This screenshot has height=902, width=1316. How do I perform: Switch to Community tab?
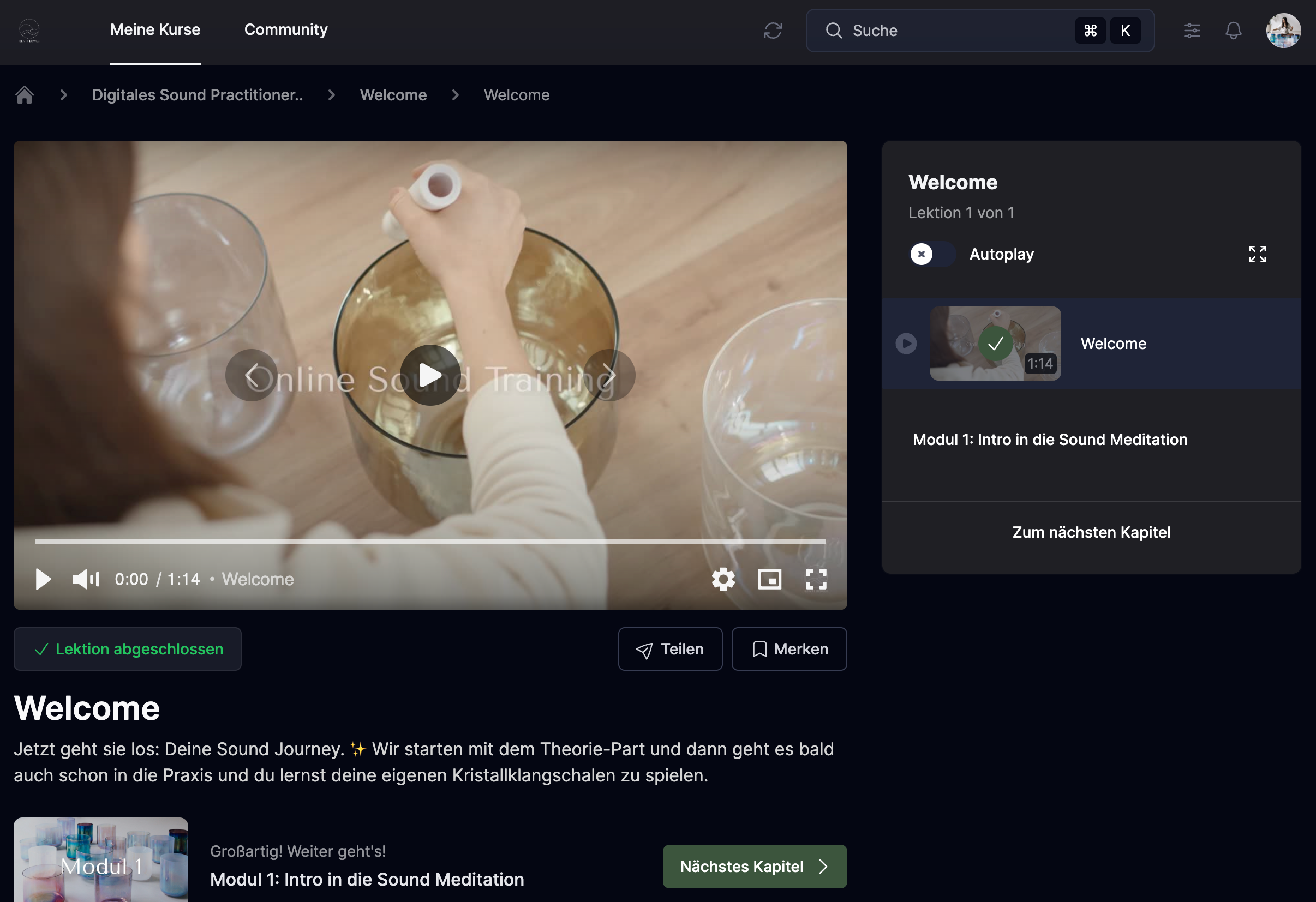tap(285, 29)
